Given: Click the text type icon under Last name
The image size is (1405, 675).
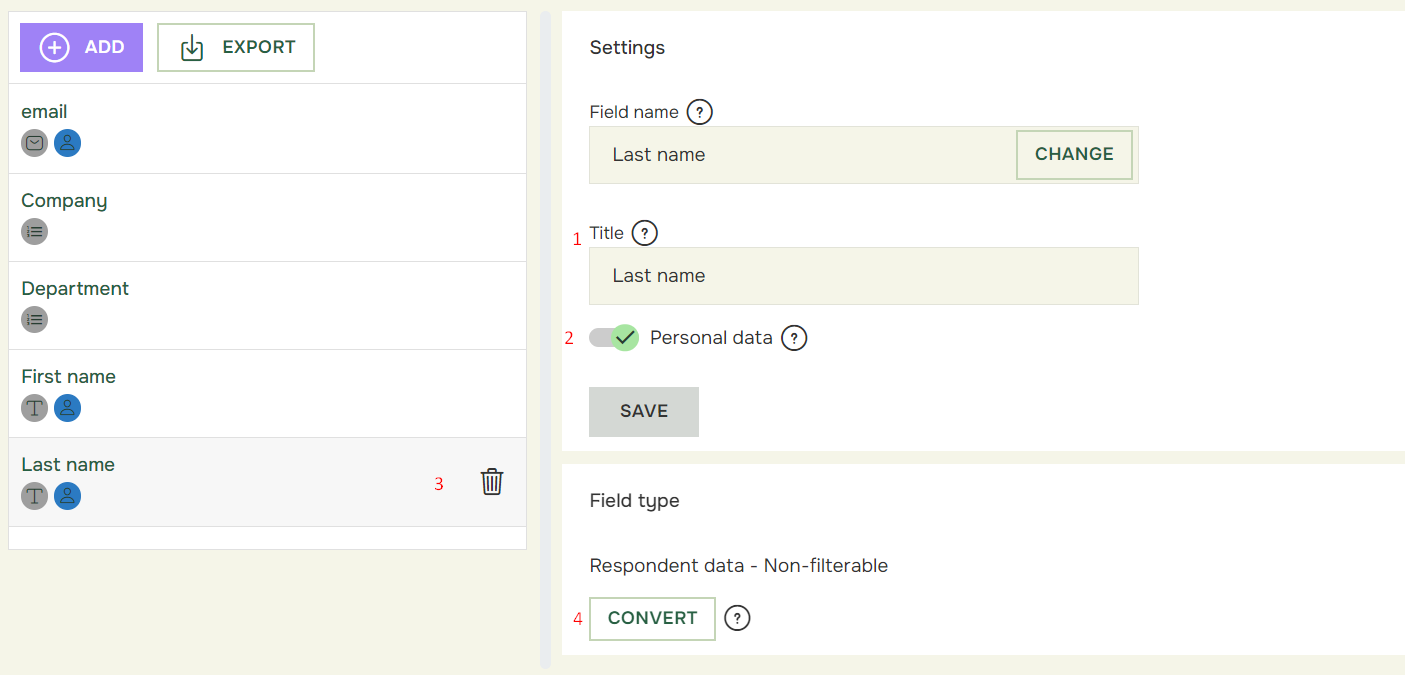Looking at the screenshot, I should click(35, 496).
